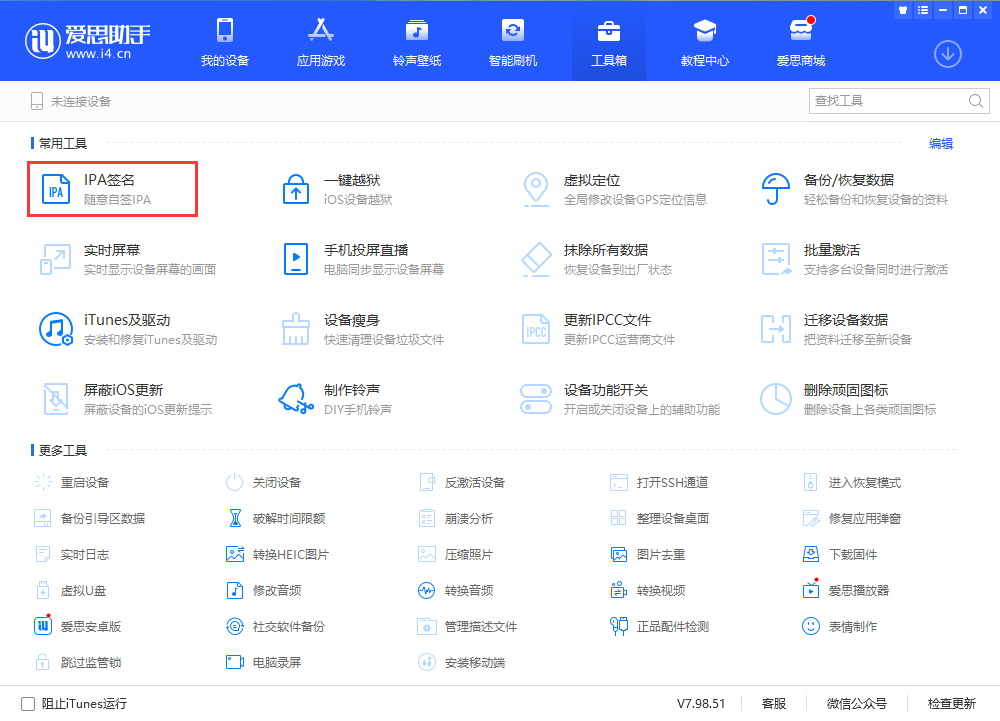Click the 爱思播放器 icon
The height and width of the screenshot is (721, 1000).
click(811, 590)
